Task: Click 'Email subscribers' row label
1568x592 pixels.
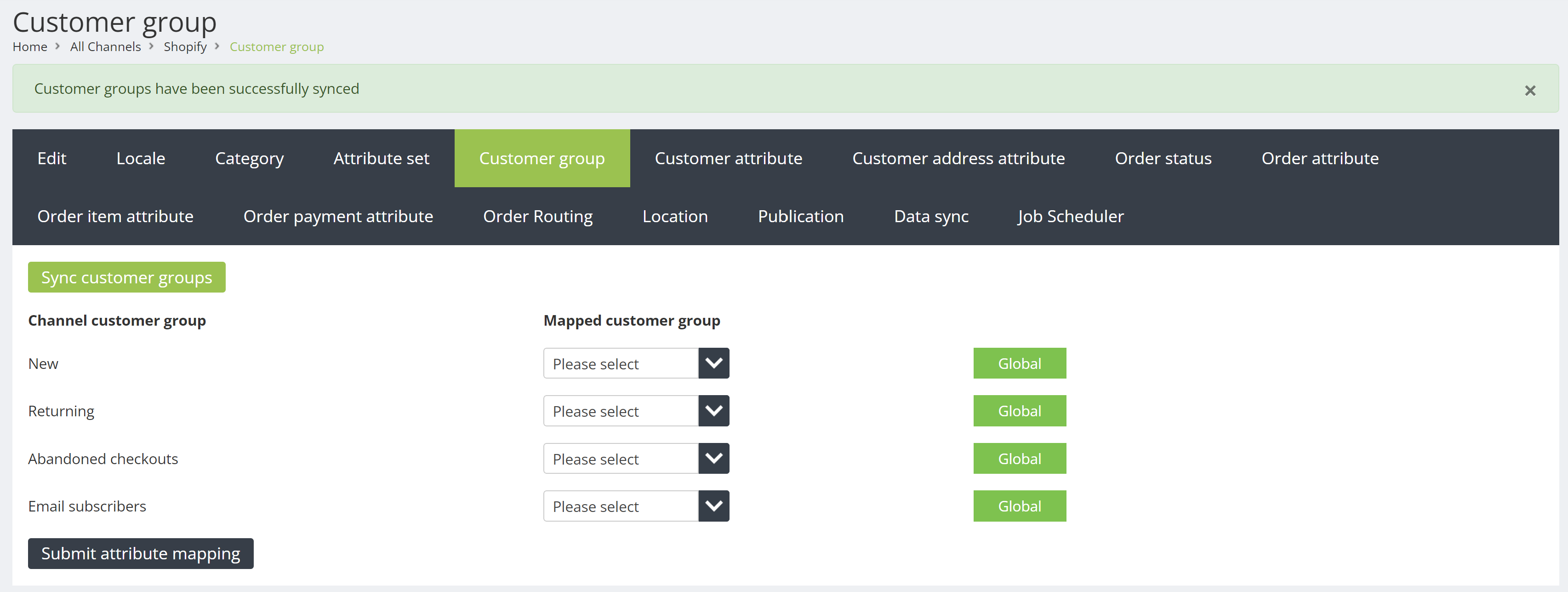Action: tap(87, 506)
